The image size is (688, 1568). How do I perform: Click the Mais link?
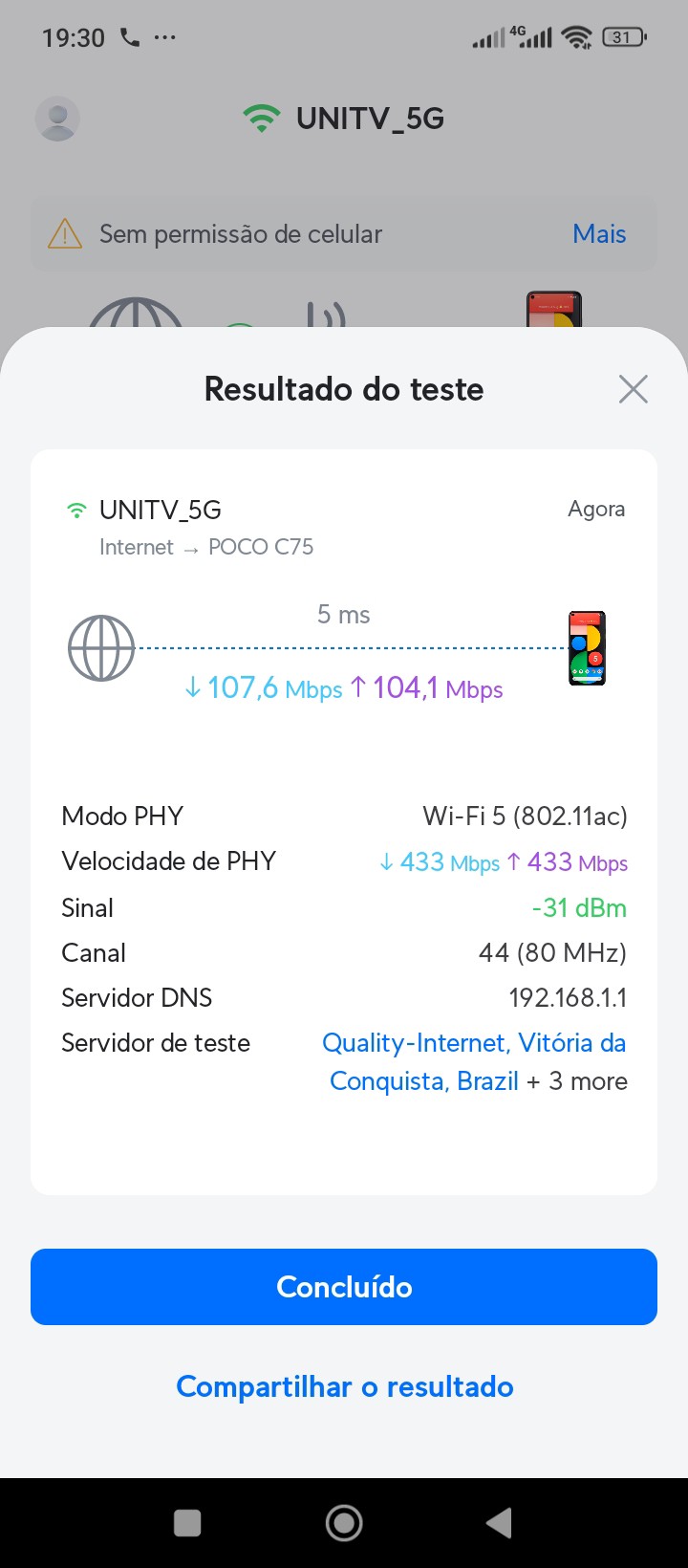click(599, 234)
